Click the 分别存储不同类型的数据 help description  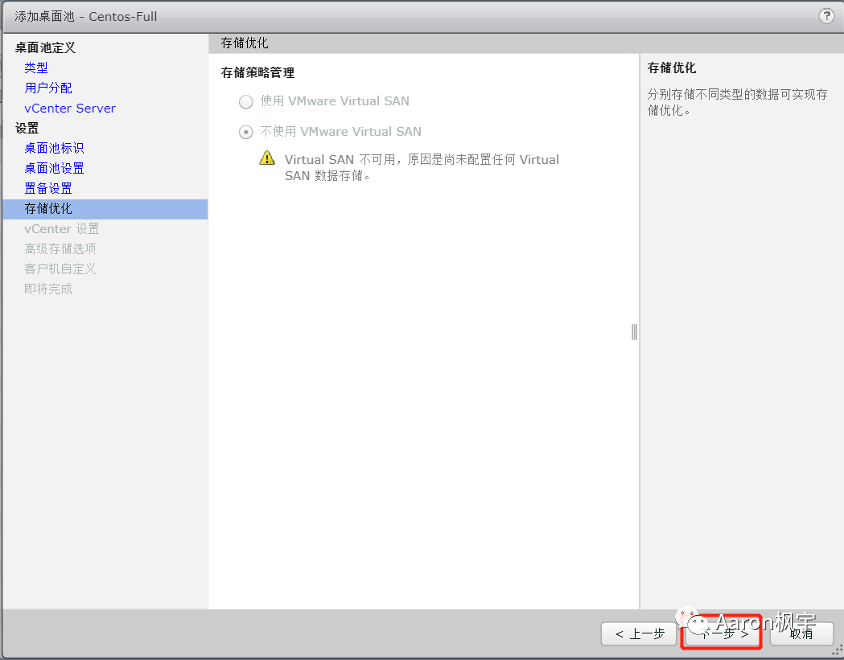[x=737, y=102]
